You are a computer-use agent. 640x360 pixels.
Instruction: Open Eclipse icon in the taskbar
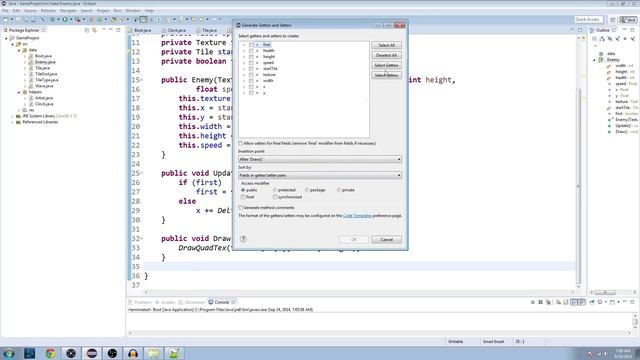pyautogui.click(x=92, y=353)
